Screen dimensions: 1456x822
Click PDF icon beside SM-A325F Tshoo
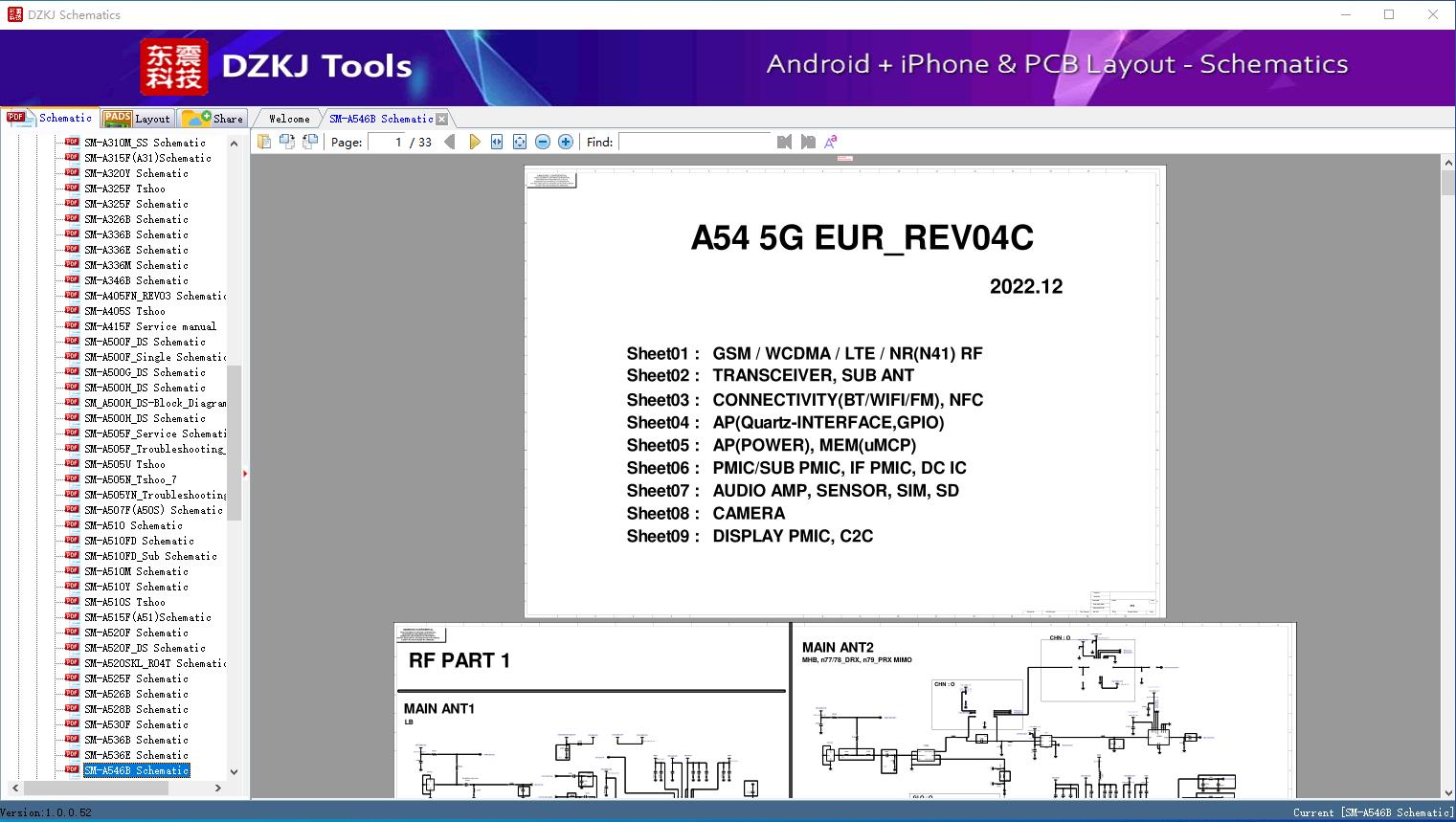72,188
